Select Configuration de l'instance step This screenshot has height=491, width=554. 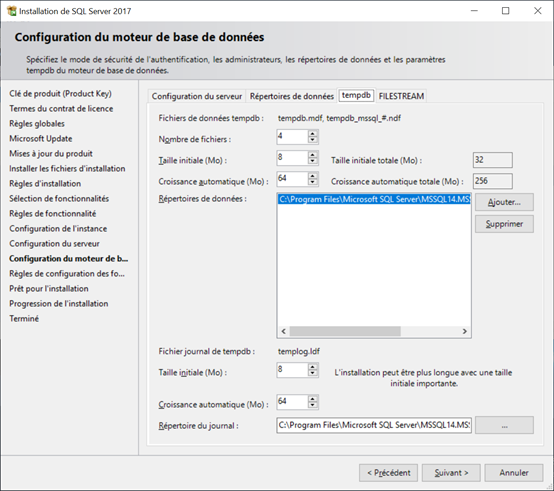[x=58, y=229]
